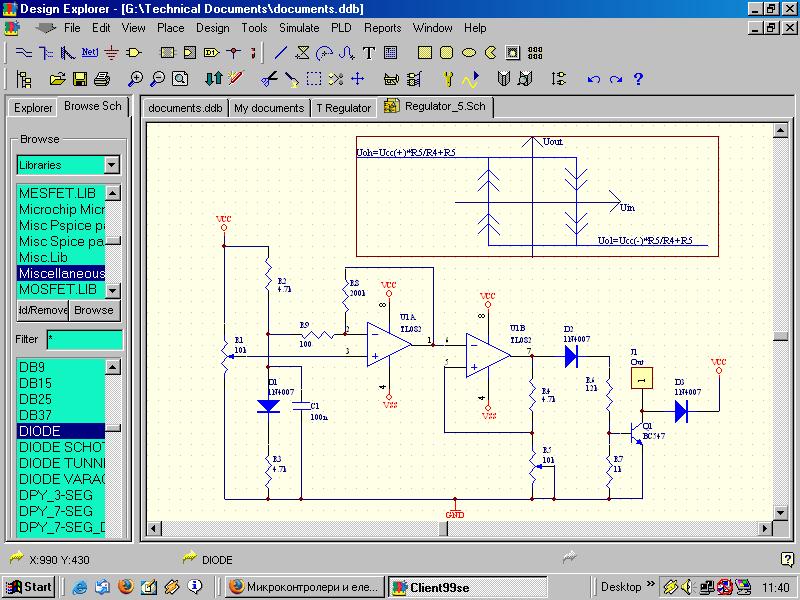The image size is (800, 600).
Task: Select the Place Image tool
Action: pos(513,53)
